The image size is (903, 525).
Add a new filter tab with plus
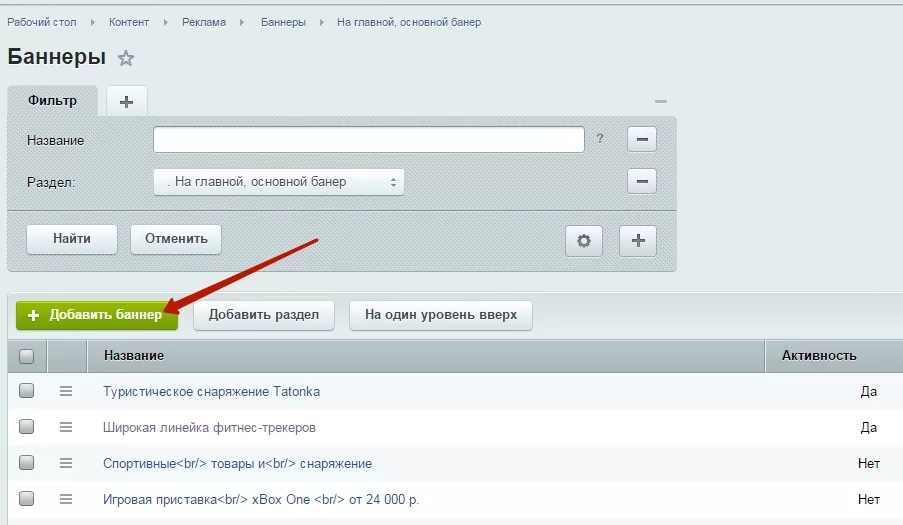(x=127, y=102)
